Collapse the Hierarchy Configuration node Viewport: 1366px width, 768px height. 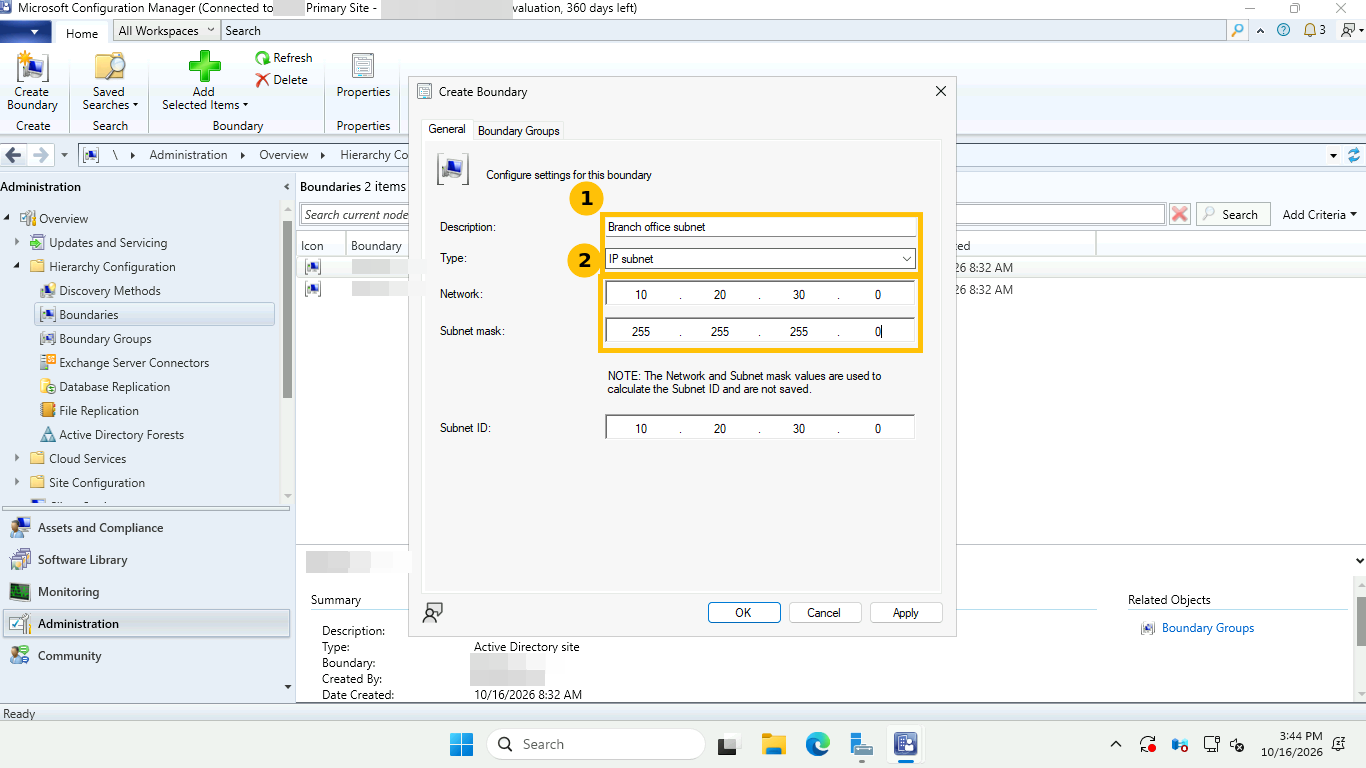(x=17, y=267)
